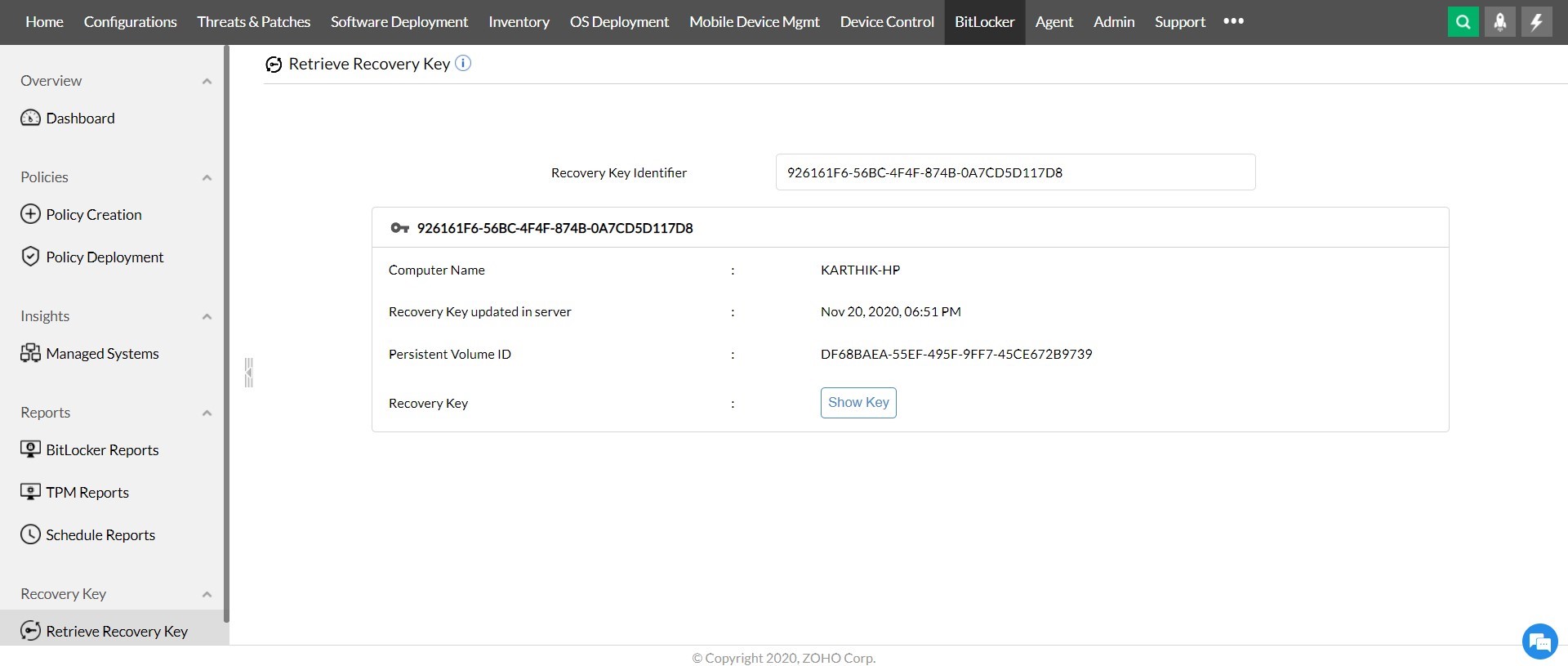The image size is (1568, 666).
Task: Collapse the sidebar with the splitter handle
Action: click(x=249, y=373)
